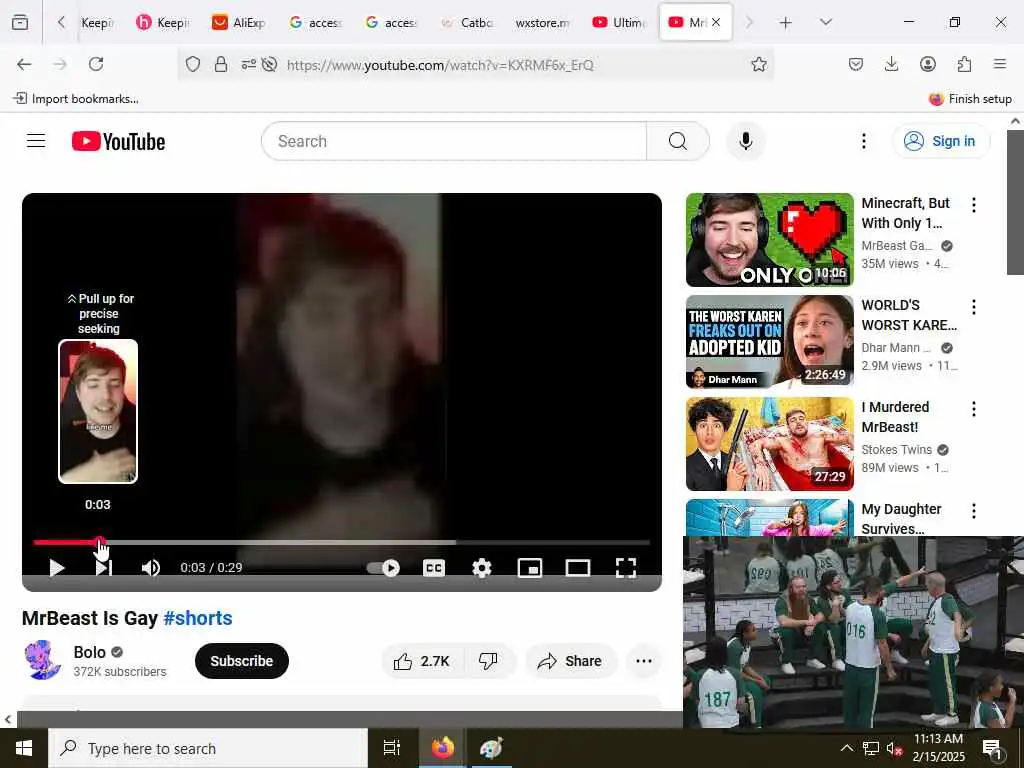
Task: View site security padlock info
Action: (x=221, y=64)
